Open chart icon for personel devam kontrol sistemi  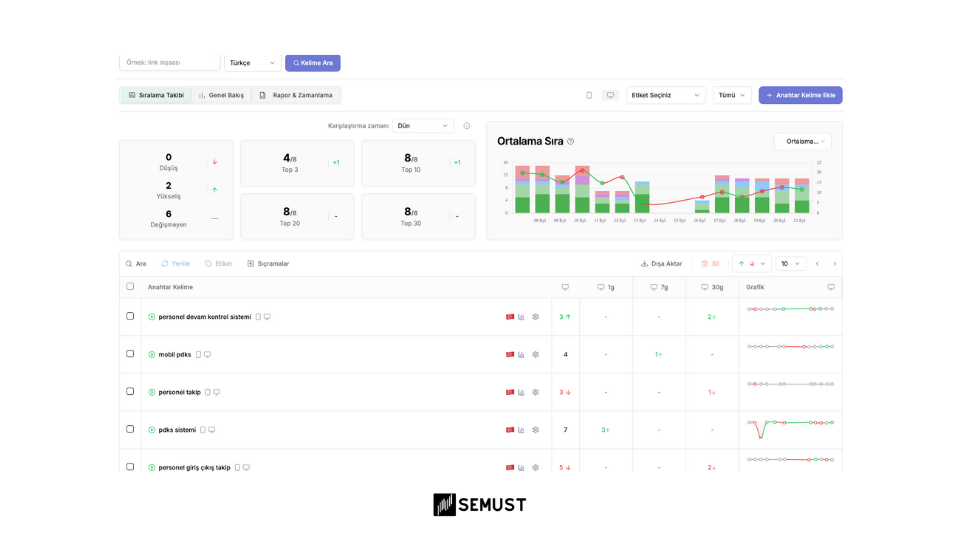[521, 317]
